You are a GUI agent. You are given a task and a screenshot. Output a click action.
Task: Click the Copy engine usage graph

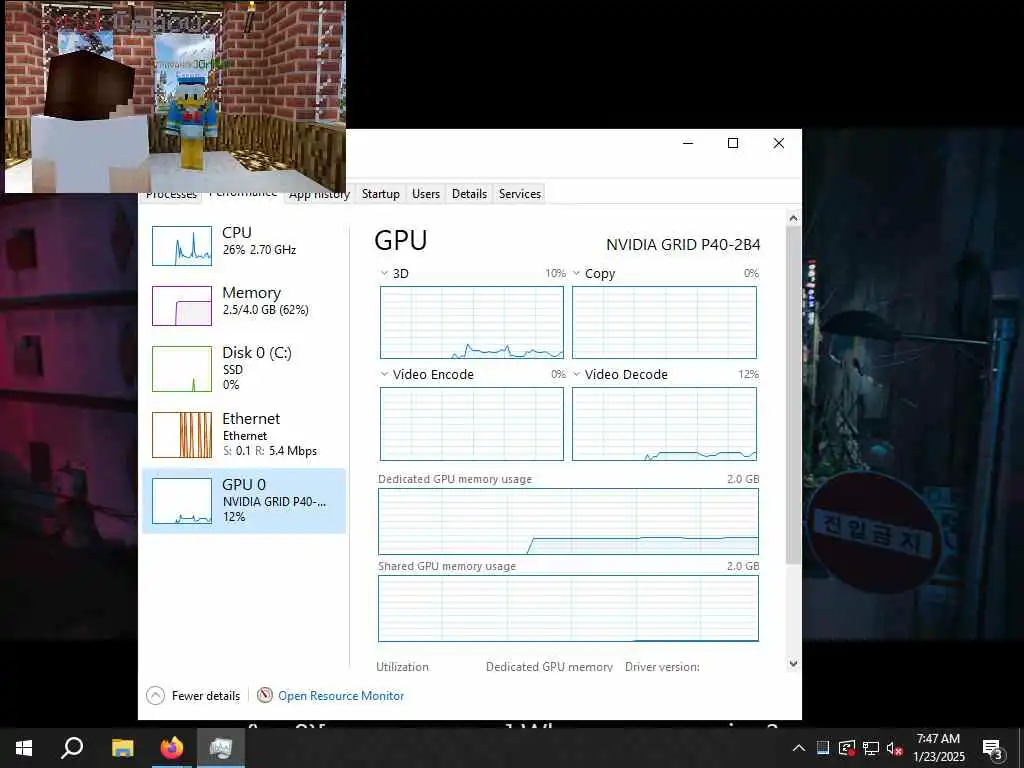(x=664, y=323)
